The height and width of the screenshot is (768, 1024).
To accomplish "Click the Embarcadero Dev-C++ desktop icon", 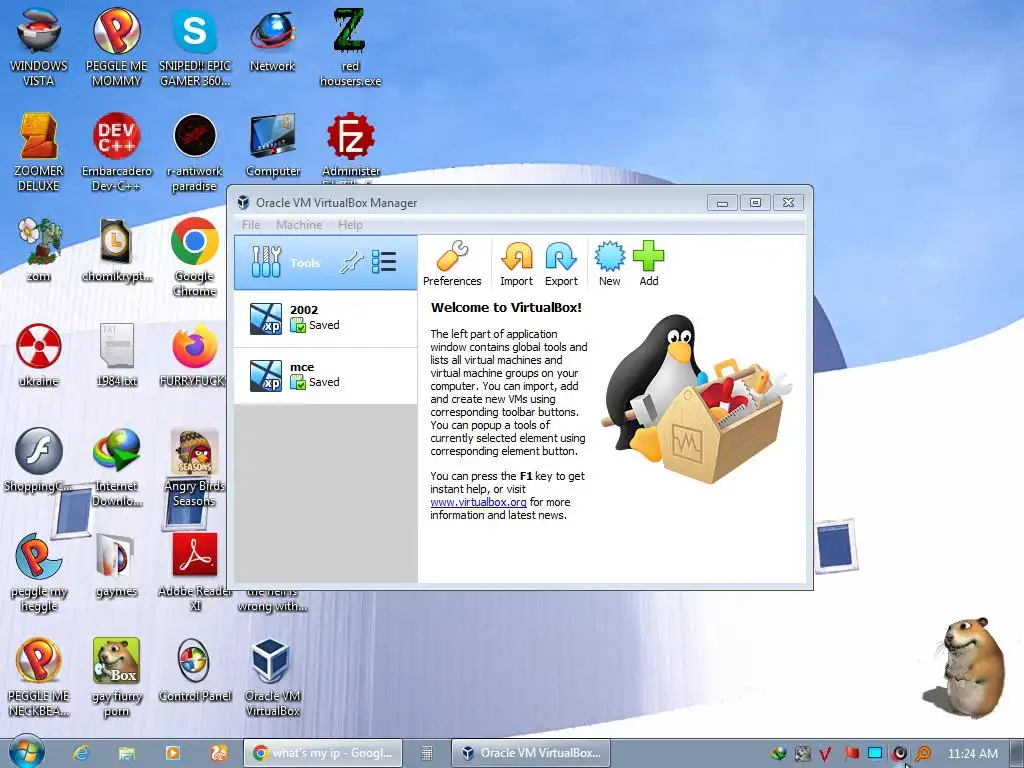I will [x=116, y=152].
